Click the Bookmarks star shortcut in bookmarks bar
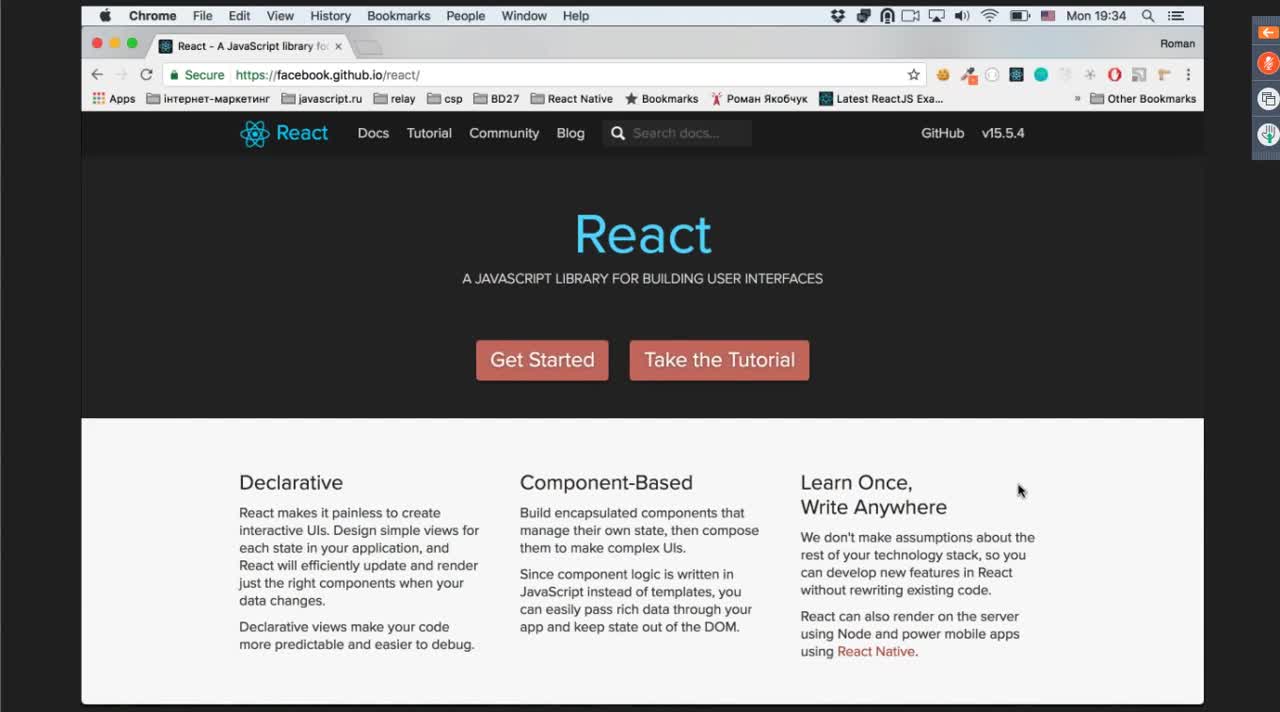The height and width of the screenshot is (712, 1280). tap(661, 99)
